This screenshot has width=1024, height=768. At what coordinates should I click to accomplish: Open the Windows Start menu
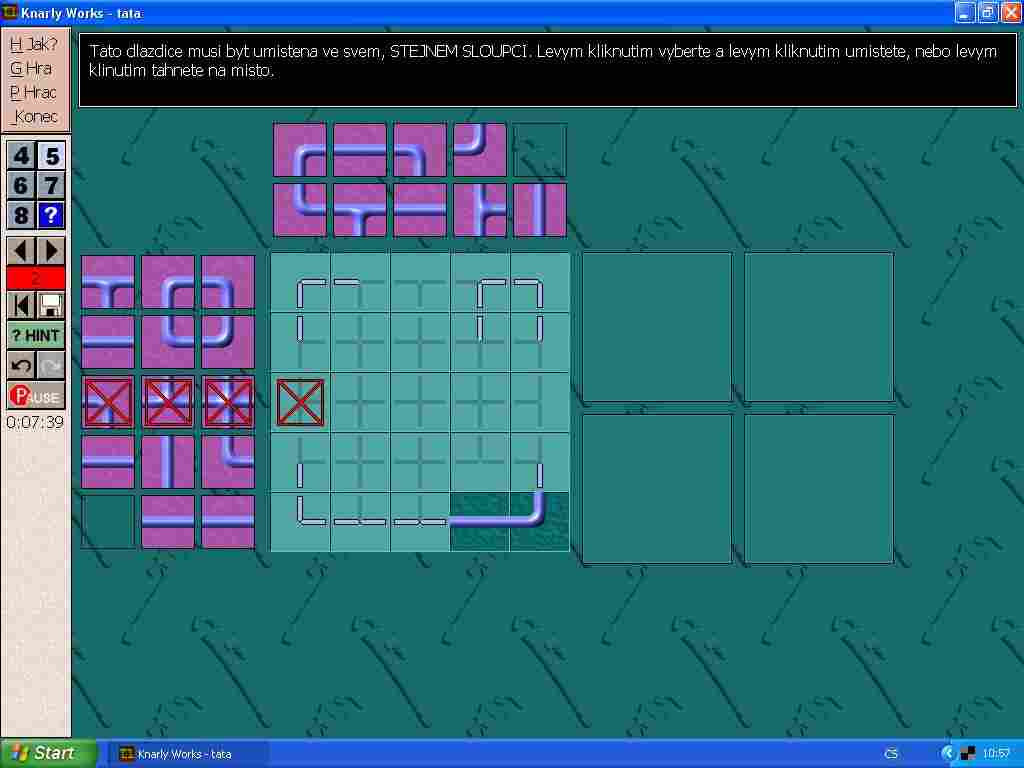click(x=48, y=754)
